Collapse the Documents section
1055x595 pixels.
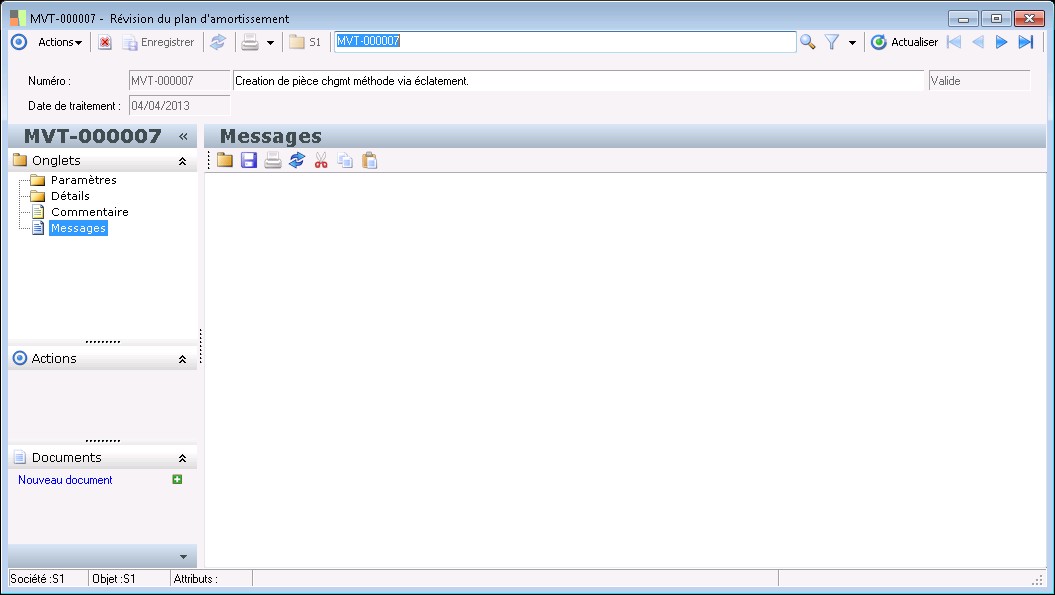point(182,458)
